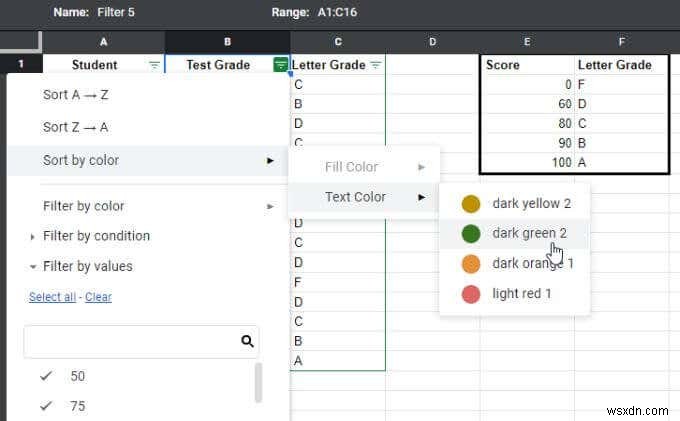Pick the light red 1 color swatch

471,294
